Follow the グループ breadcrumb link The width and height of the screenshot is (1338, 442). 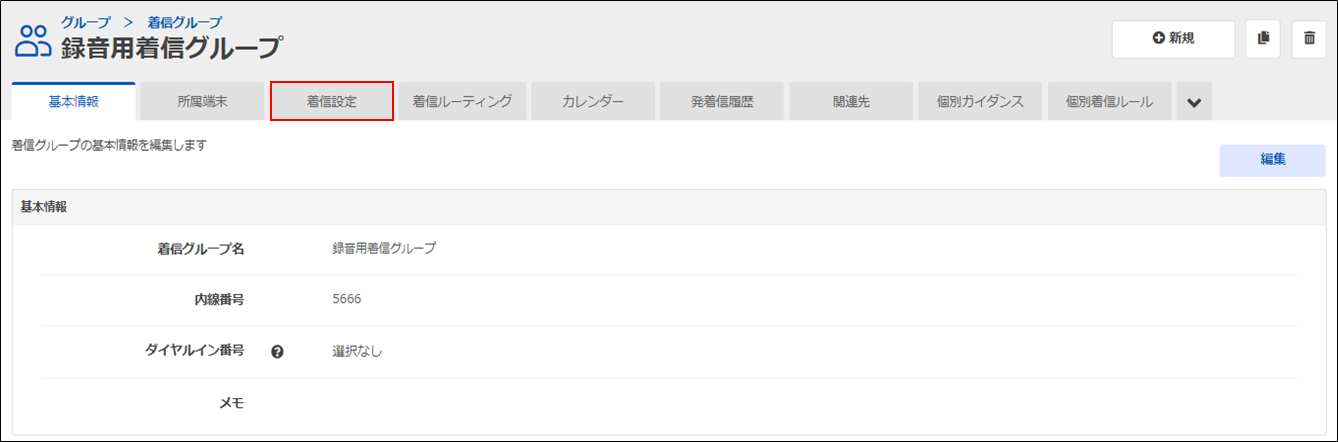[86, 22]
